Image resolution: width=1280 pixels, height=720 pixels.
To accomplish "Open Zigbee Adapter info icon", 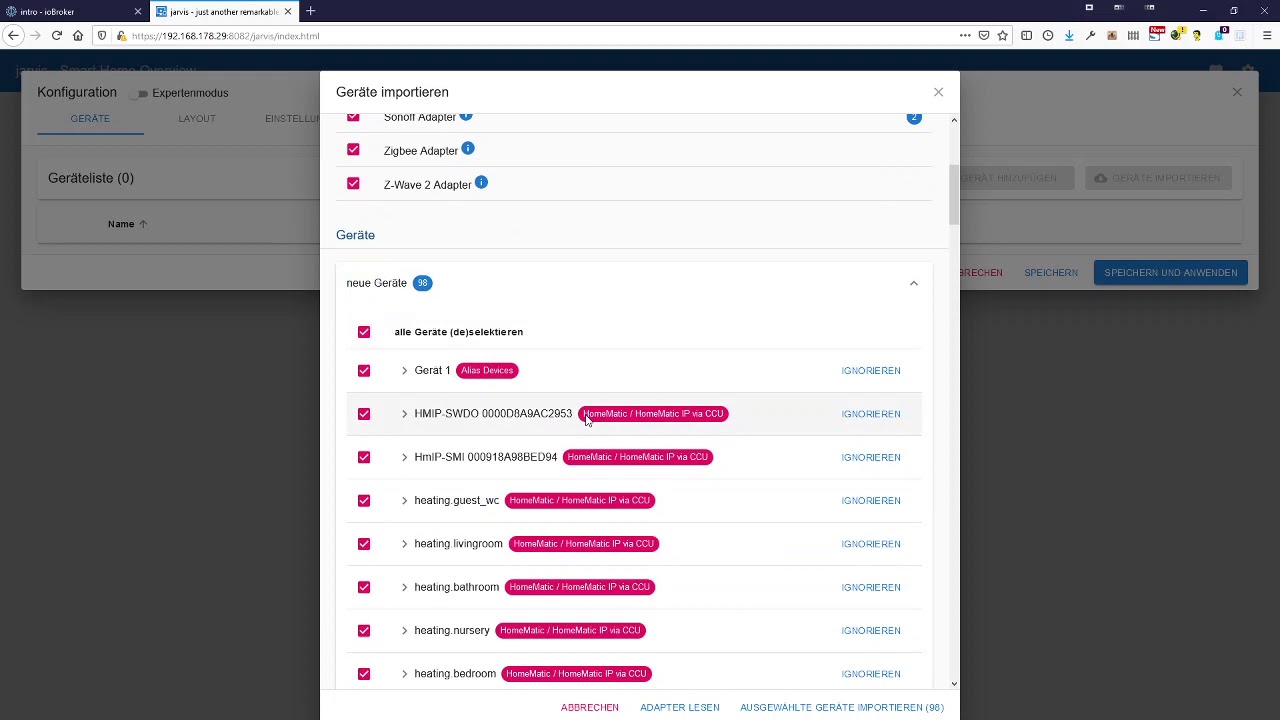I will coord(467,149).
